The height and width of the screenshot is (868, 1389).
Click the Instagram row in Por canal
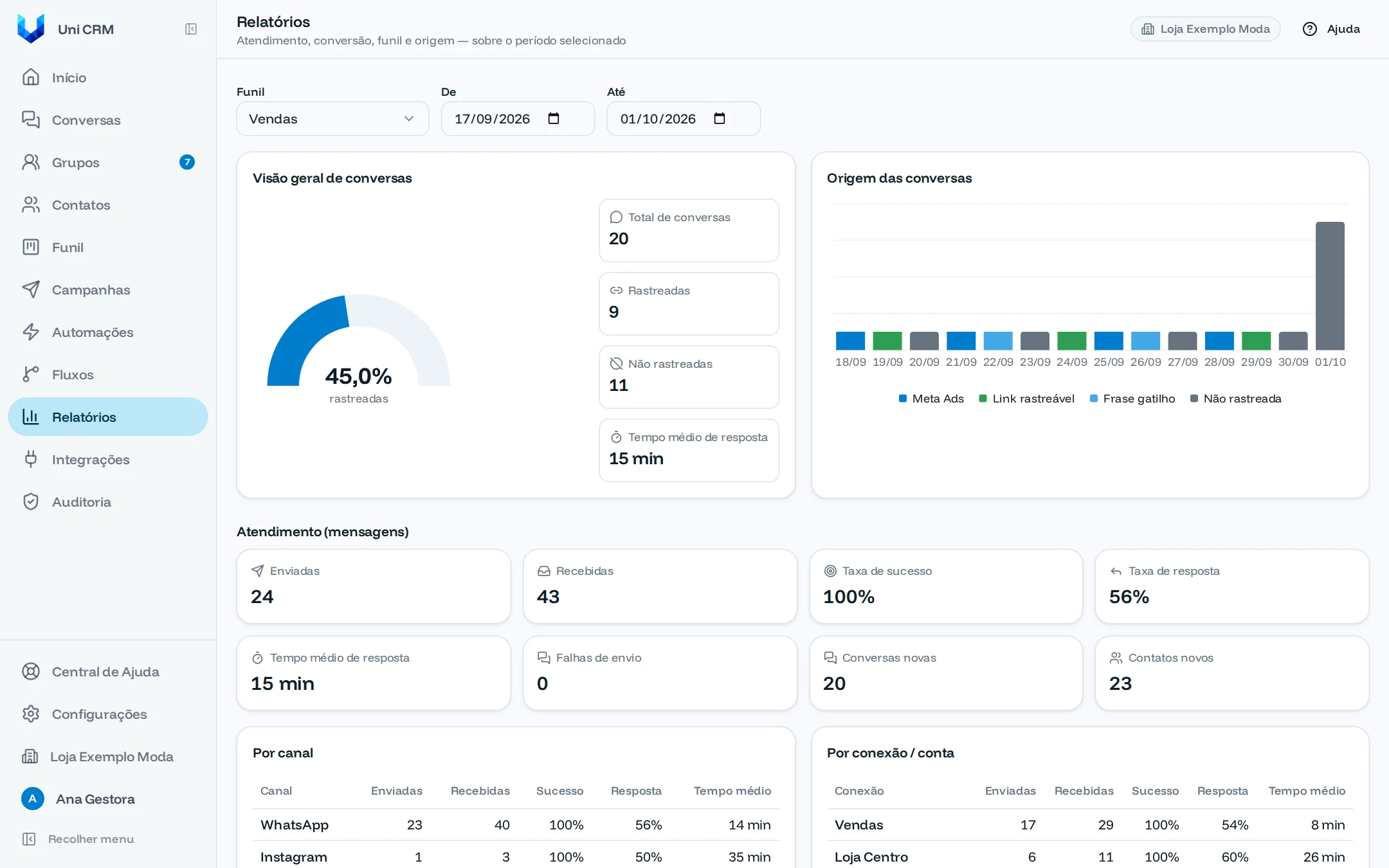(x=516, y=856)
